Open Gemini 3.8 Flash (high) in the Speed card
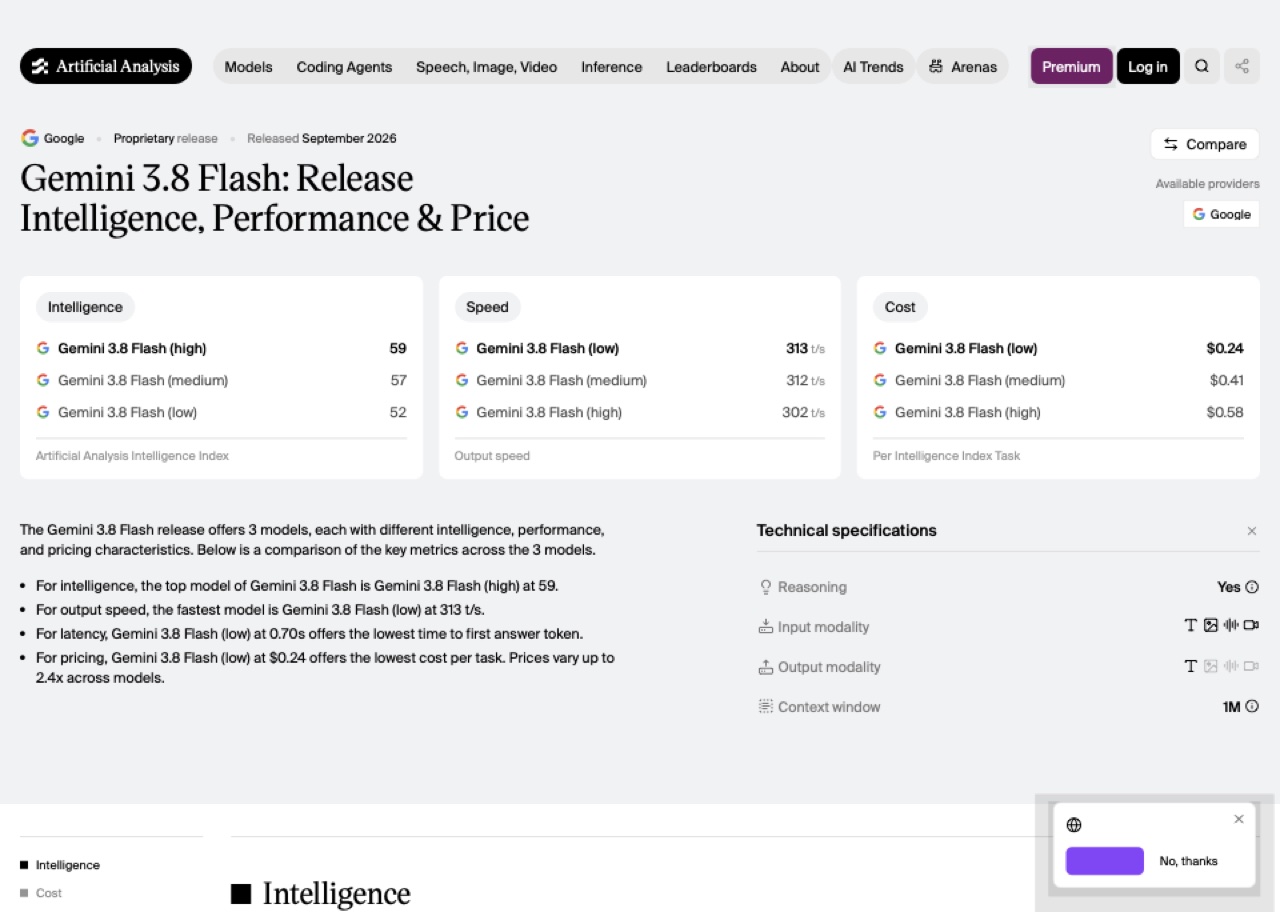This screenshot has width=1280, height=912. coord(549,412)
